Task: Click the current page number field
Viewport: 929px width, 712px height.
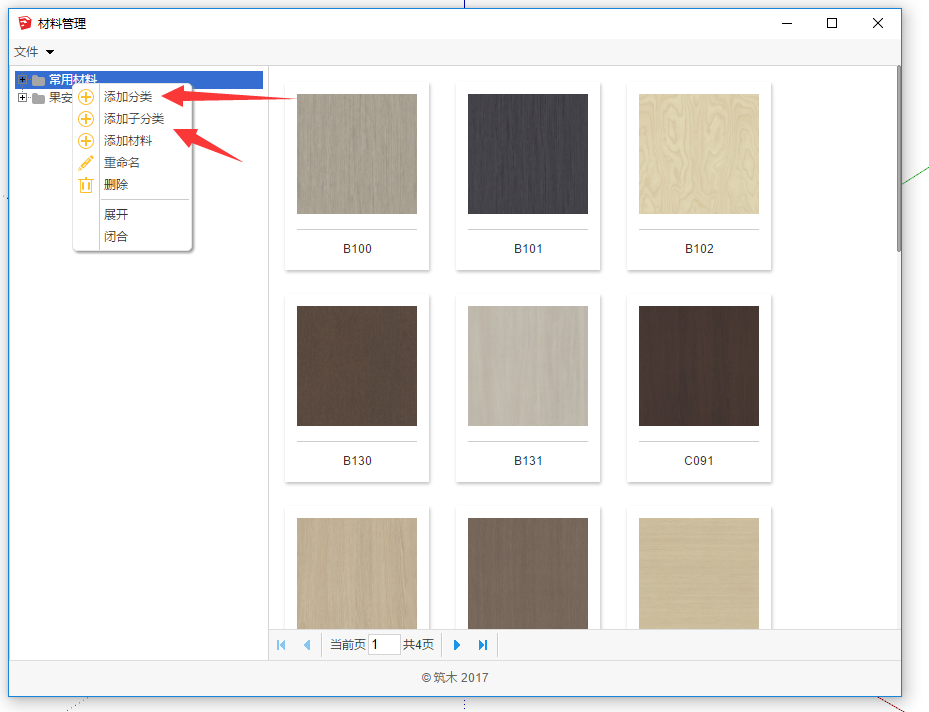Action: (384, 645)
